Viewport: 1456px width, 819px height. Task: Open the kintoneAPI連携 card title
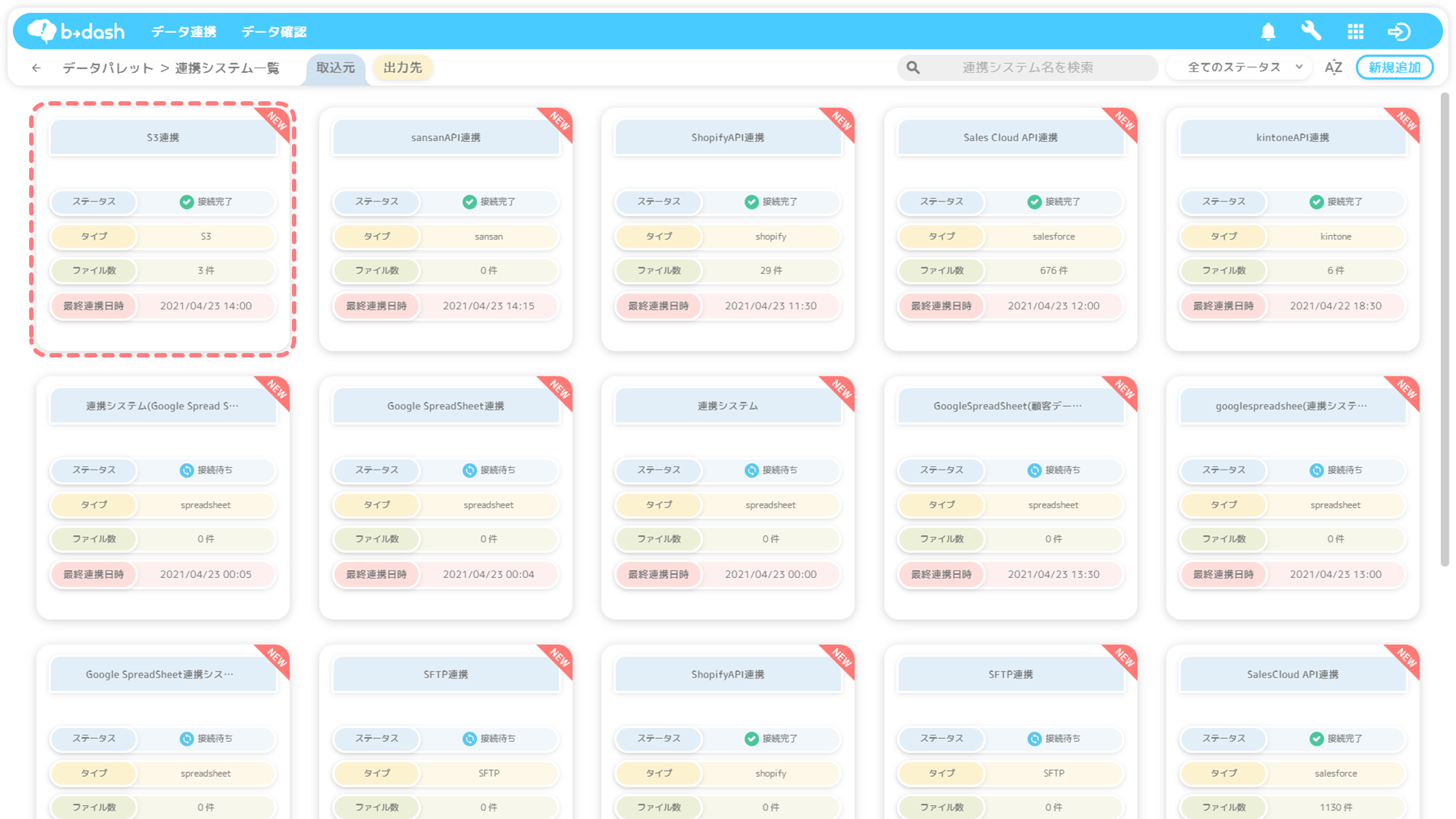pyautogui.click(x=1293, y=138)
